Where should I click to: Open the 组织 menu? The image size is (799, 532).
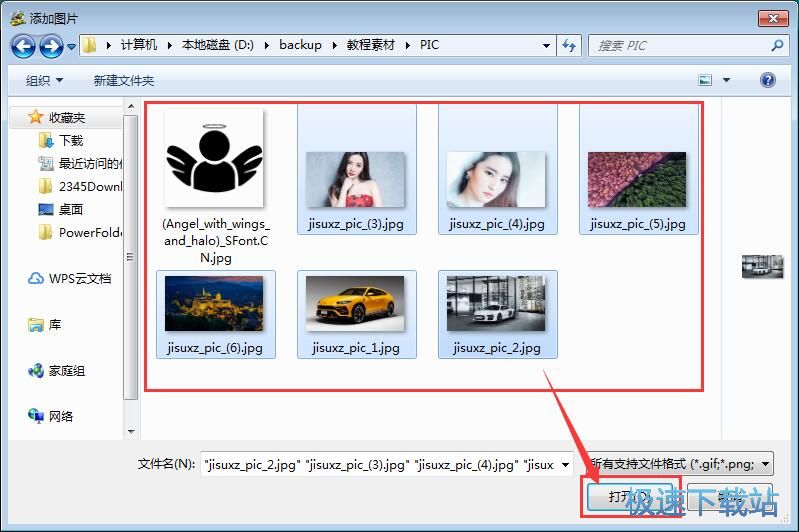(x=44, y=80)
